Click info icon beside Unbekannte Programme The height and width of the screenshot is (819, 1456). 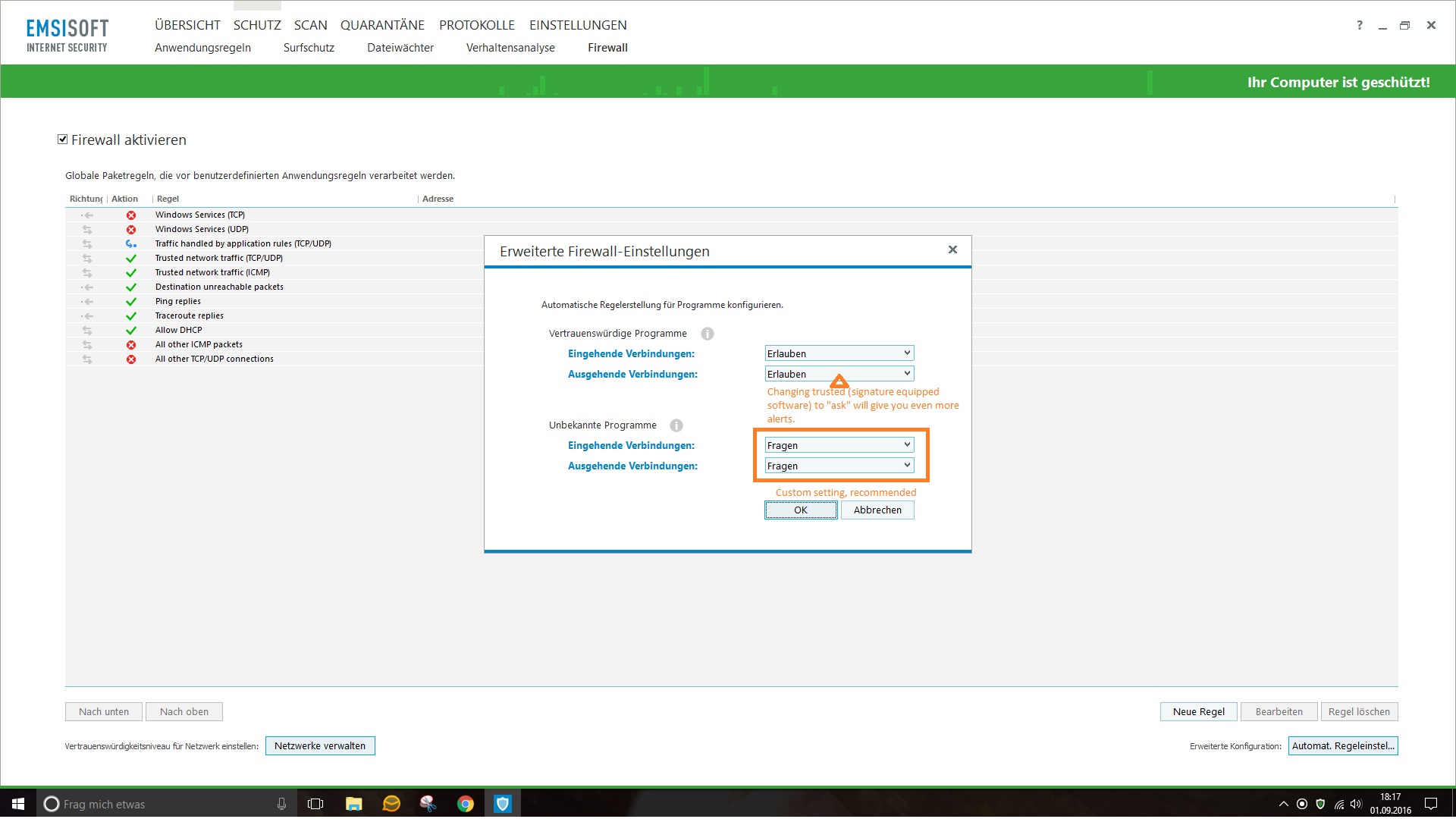coord(676,425)
